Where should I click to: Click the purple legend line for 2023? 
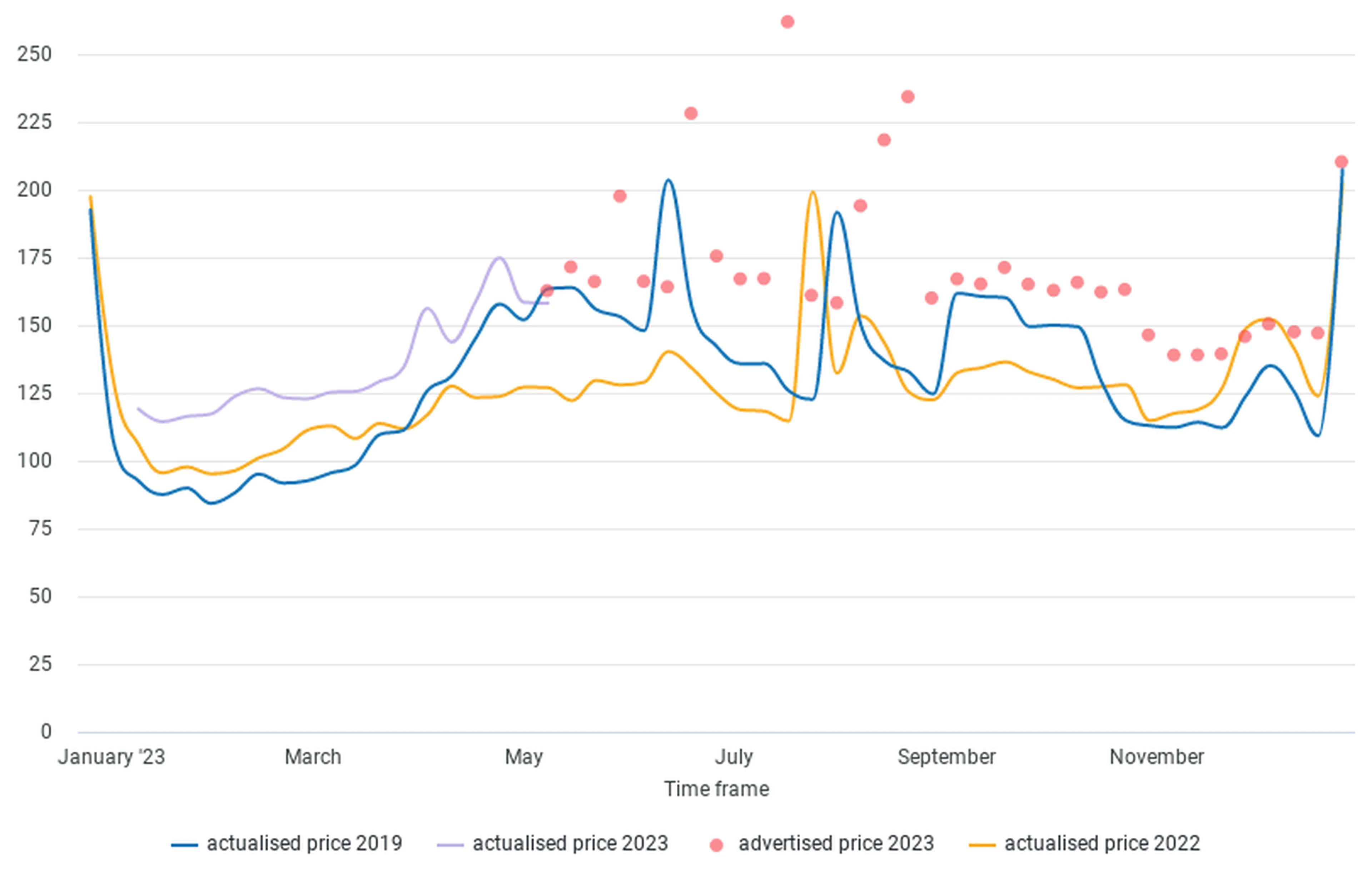(450, 846)
